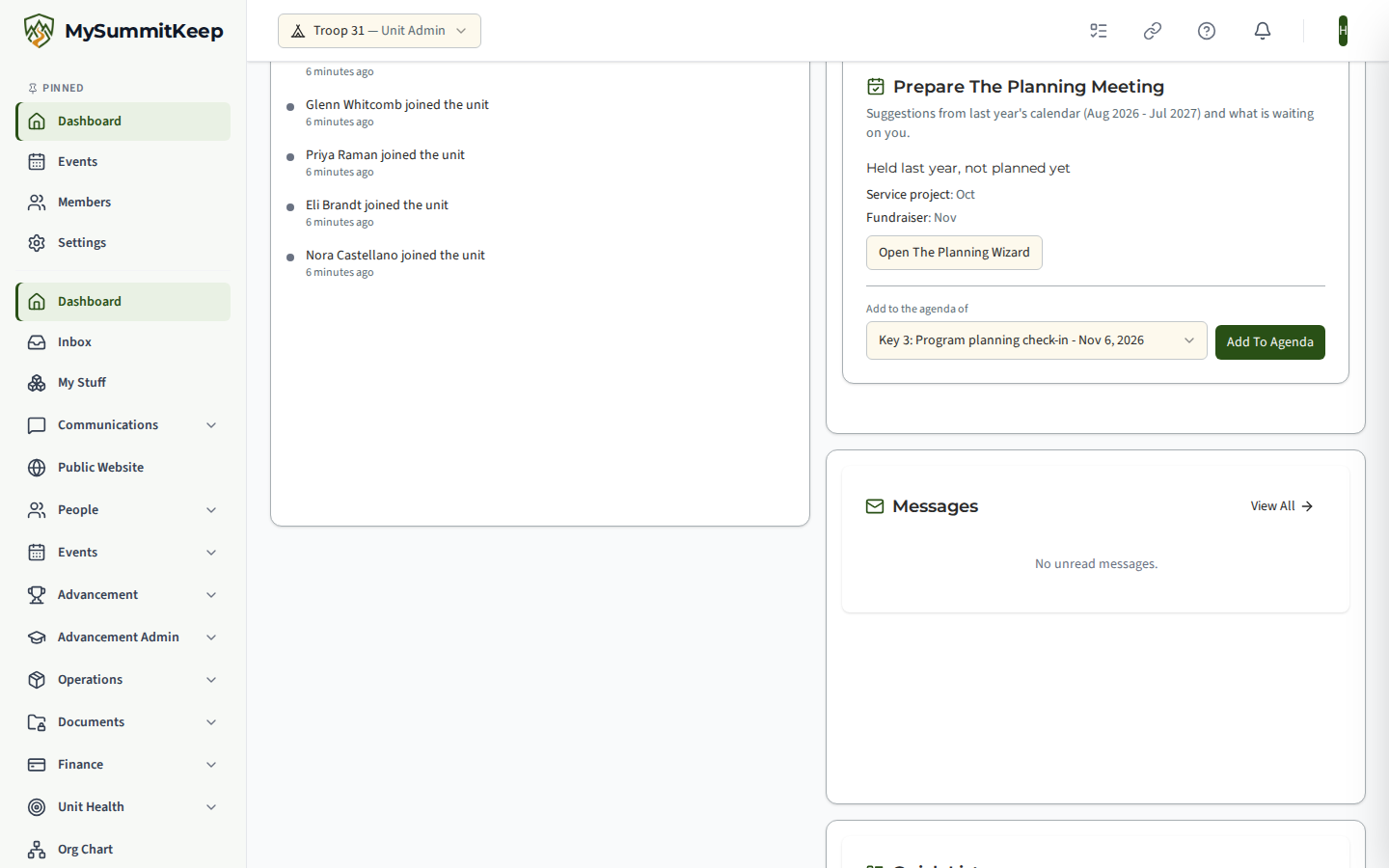Expand the Finance section
Viewport: 1389px width, 868px height.
tap(123, 765)
